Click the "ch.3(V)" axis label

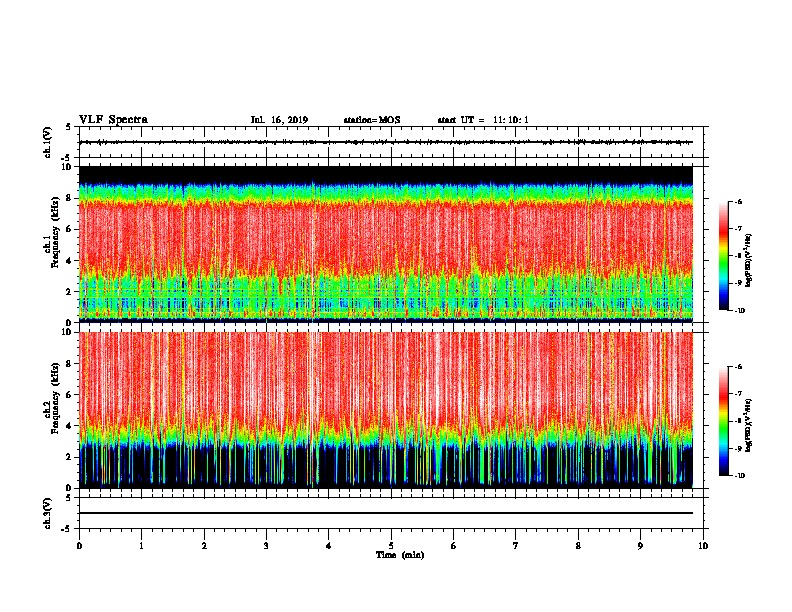click(48, 513)
